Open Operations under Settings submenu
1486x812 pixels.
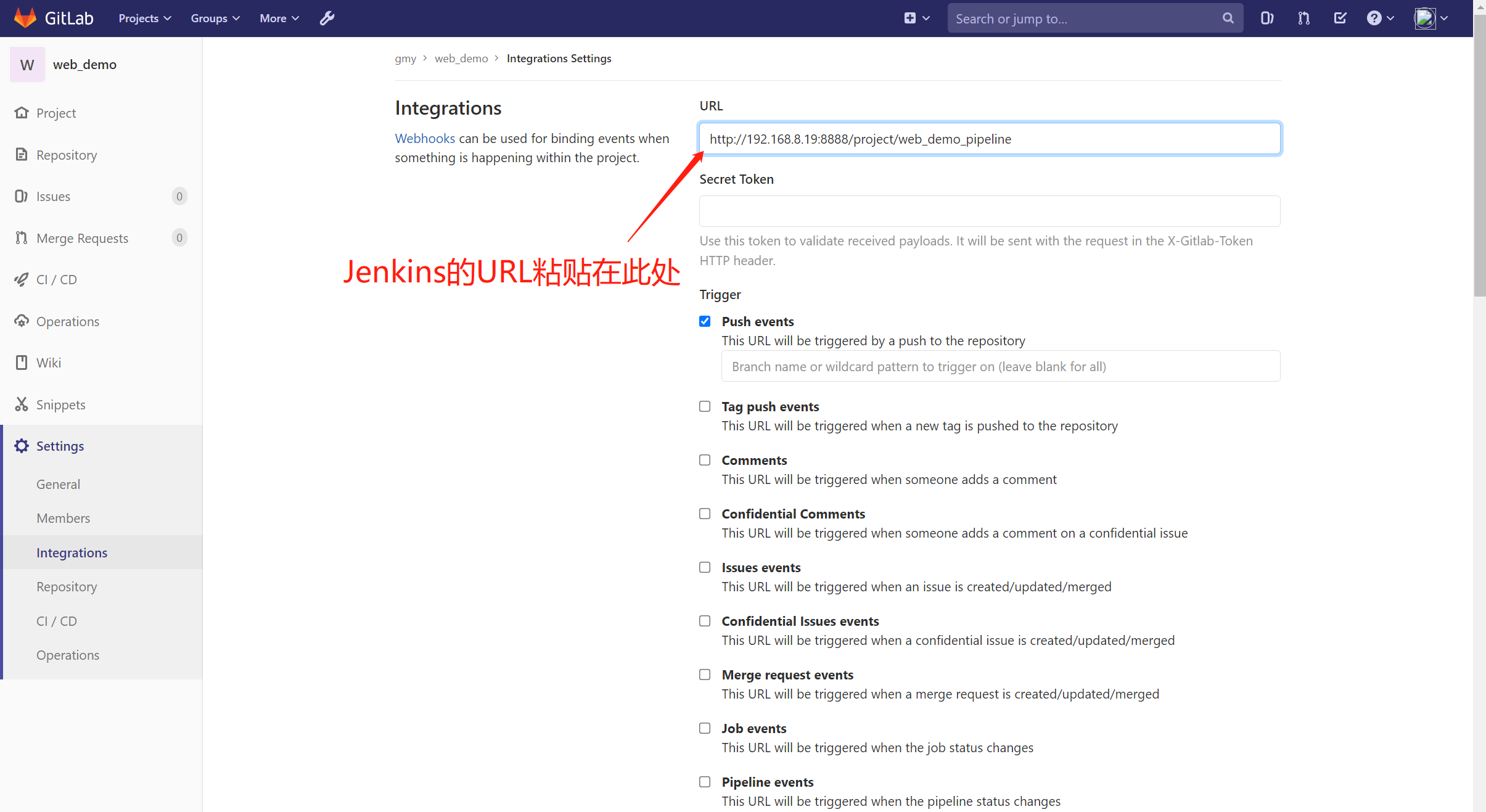68,655
